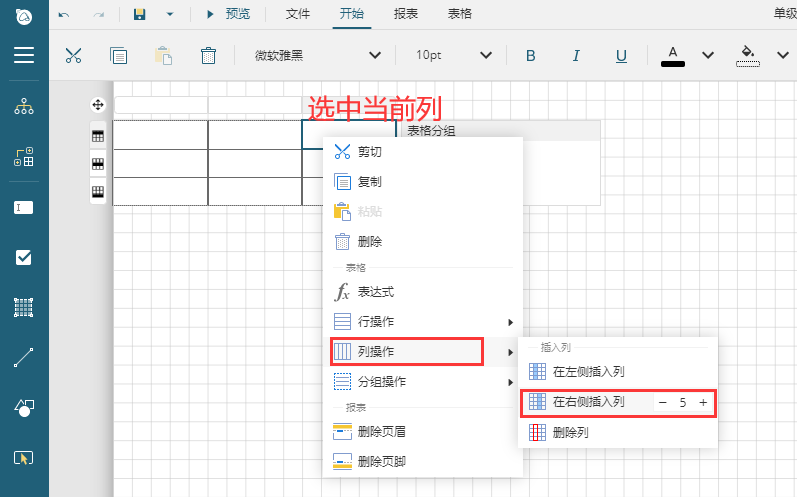
Task: Click the undo arrow icon
Action: 64,15
